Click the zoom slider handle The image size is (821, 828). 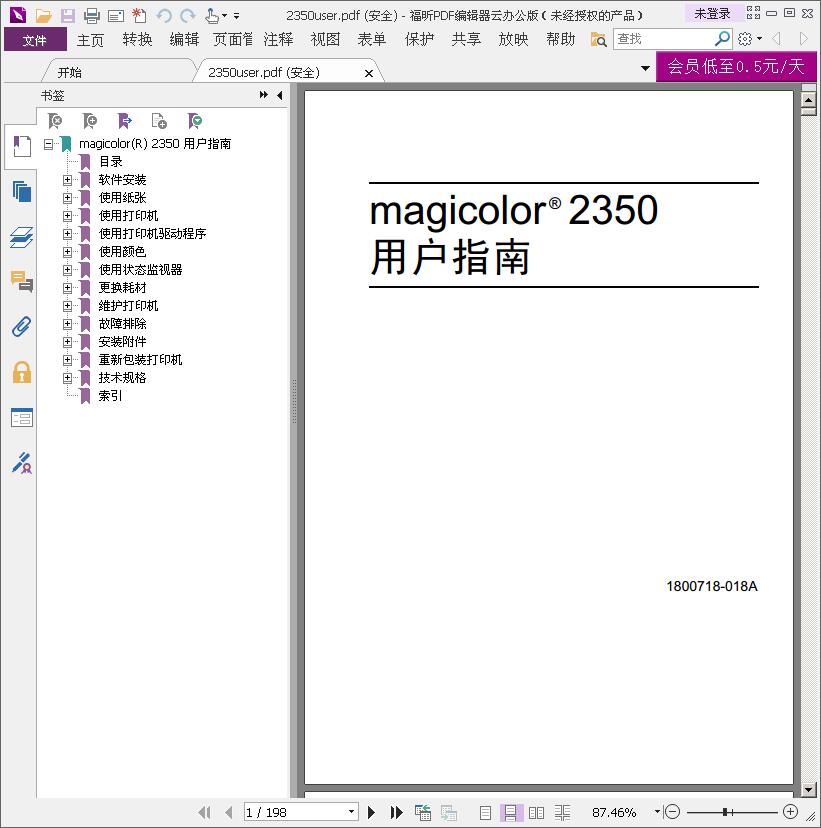(x=726, y=812)
